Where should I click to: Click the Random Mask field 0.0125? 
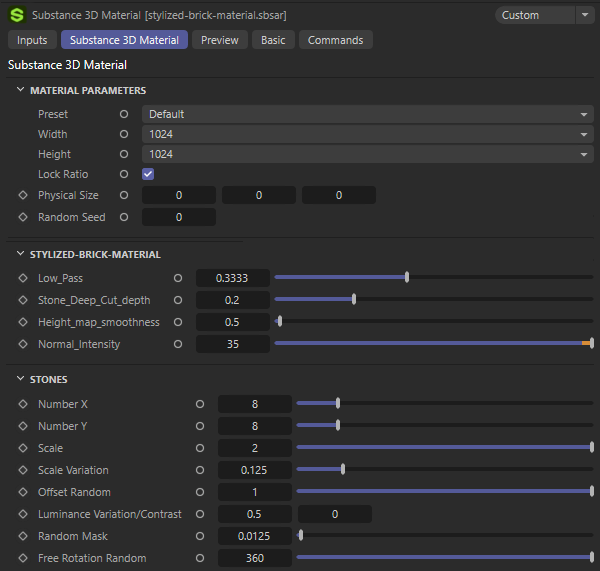pos(255,536)
